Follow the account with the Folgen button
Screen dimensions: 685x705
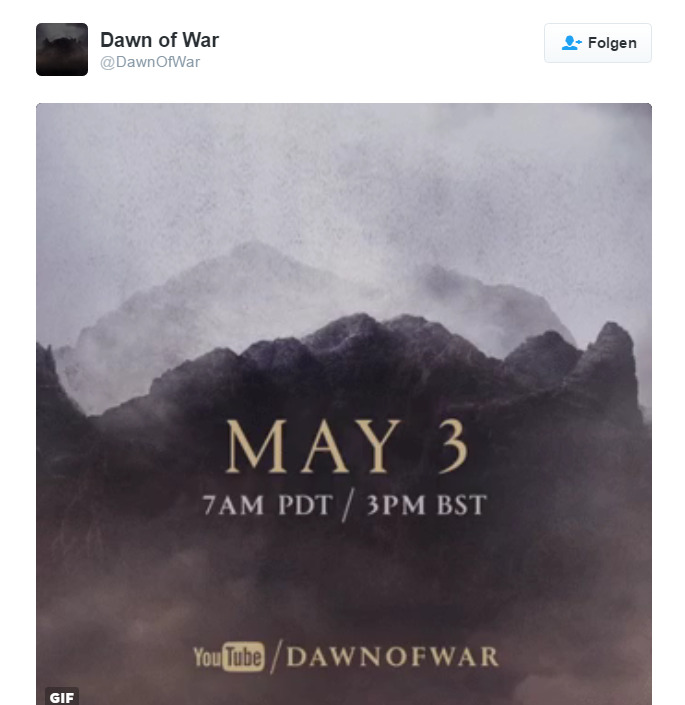(x=598, y=43)
